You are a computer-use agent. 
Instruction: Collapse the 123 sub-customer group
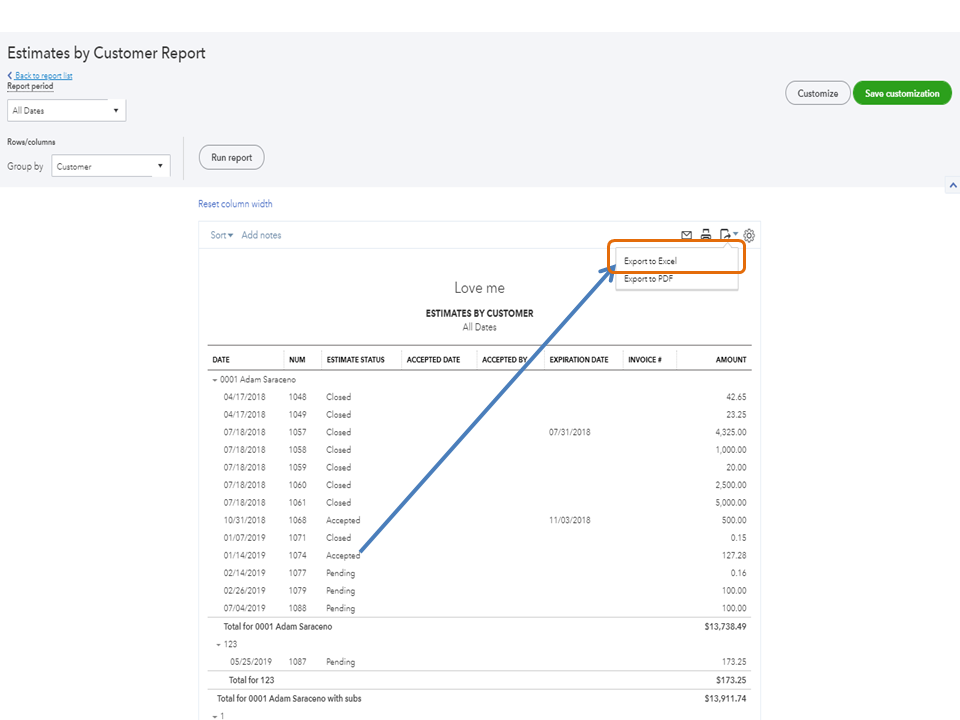pyautogui.click(x=219, y=644)
